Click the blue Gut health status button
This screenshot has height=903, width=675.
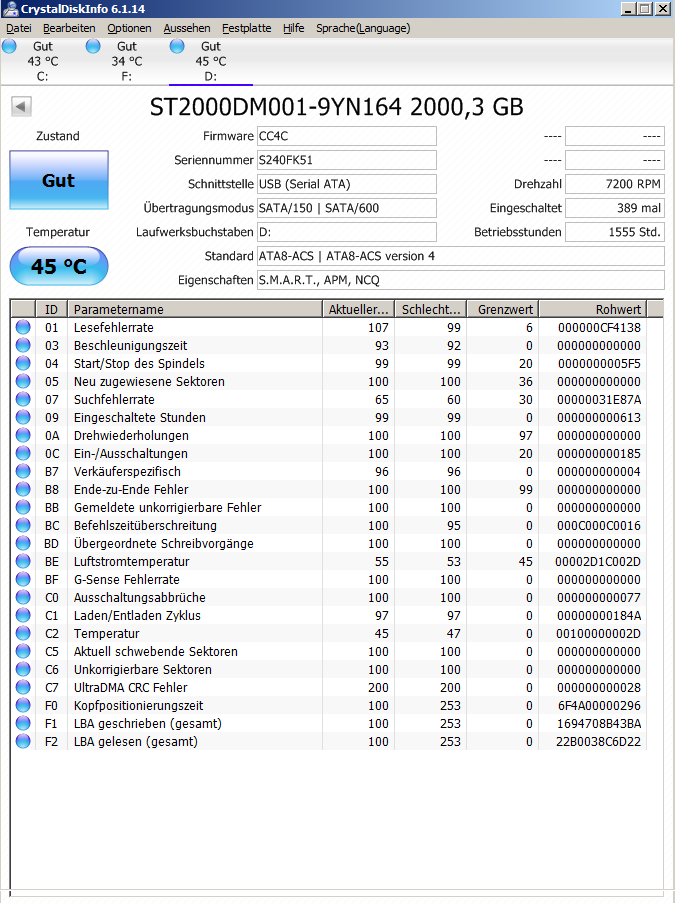click(59, 180)
